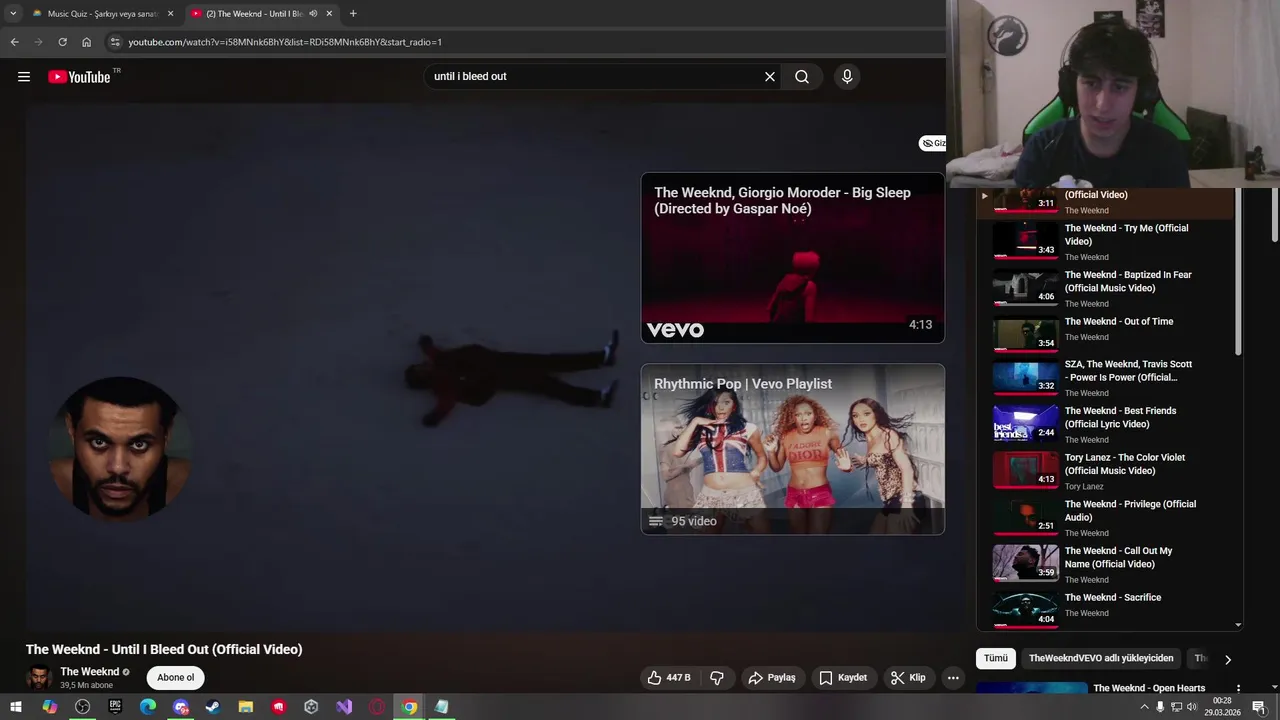Open Steam from the taskbar

click(213, 707)
